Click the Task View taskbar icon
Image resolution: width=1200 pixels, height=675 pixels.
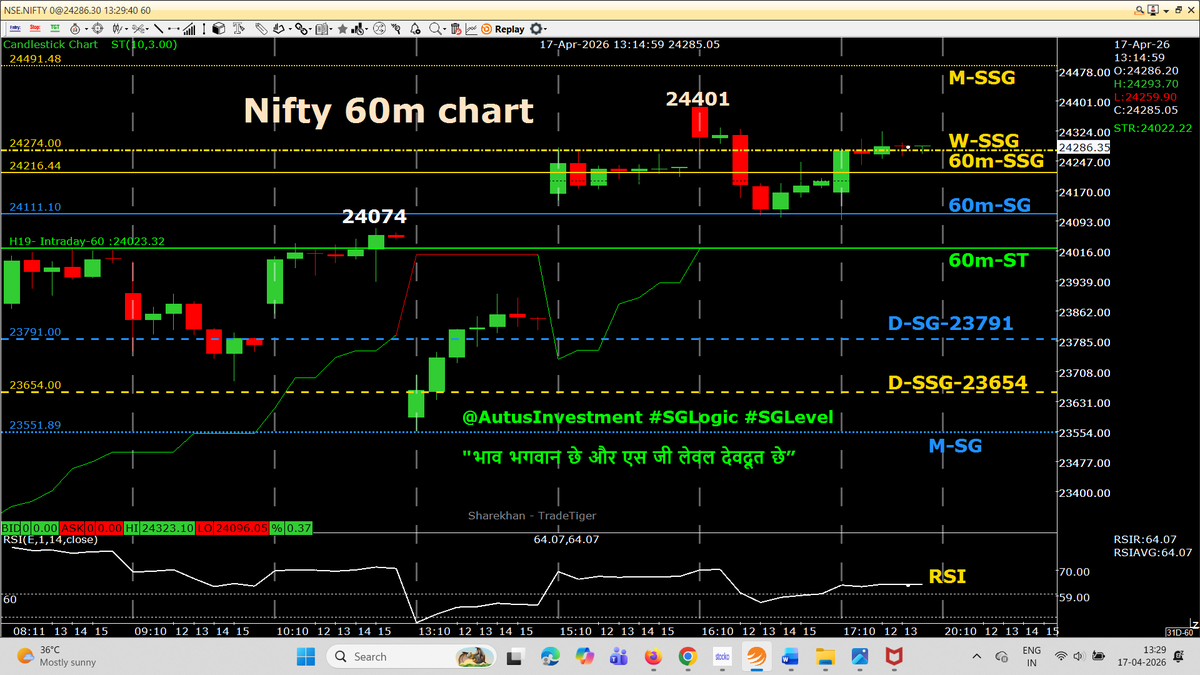pos(515,656)
